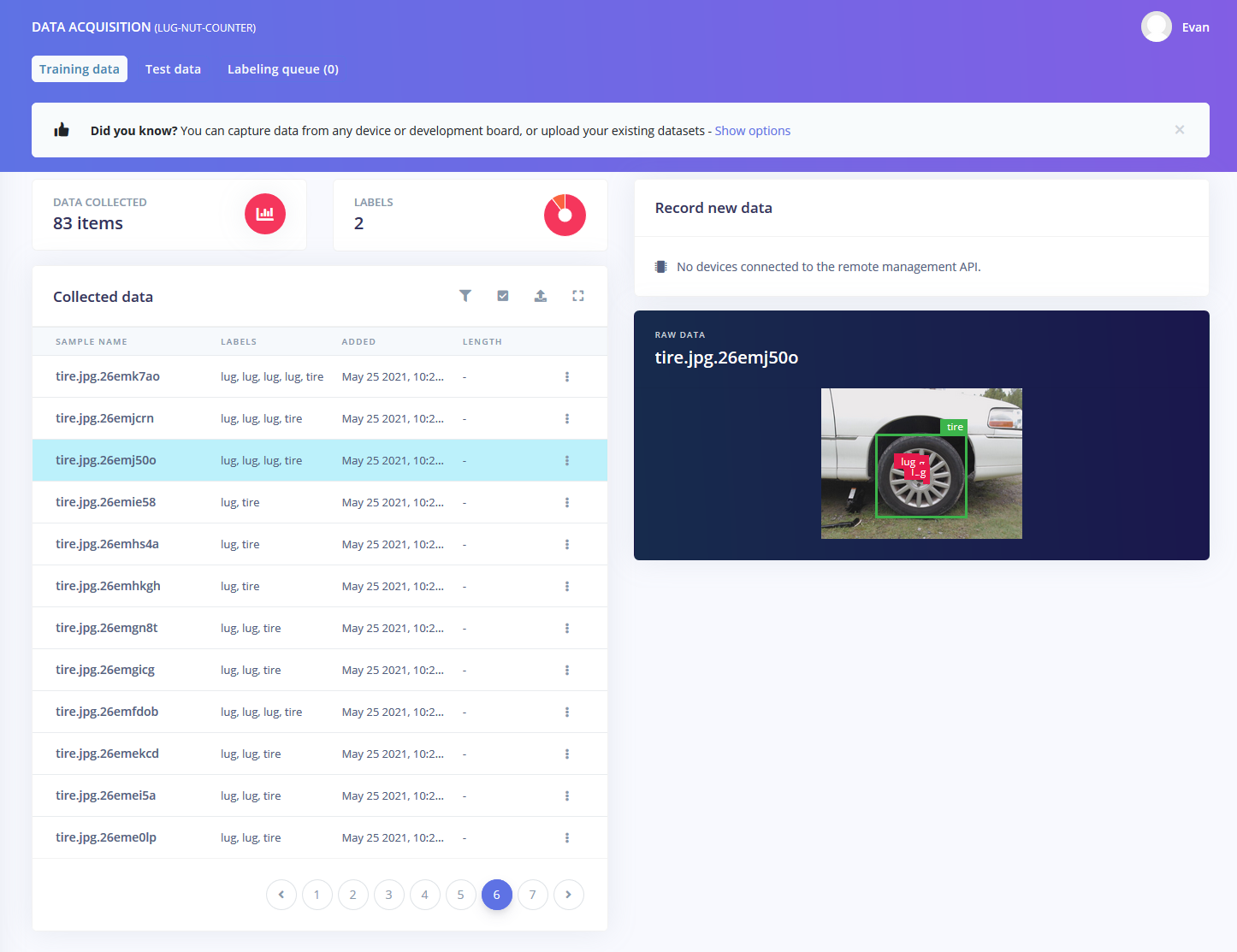Image resolution: width=1237 pixels, height=952 pixels.
Task: Select the tire.jpg.26emhkgh sample row
Action: [x=320, y=586]
